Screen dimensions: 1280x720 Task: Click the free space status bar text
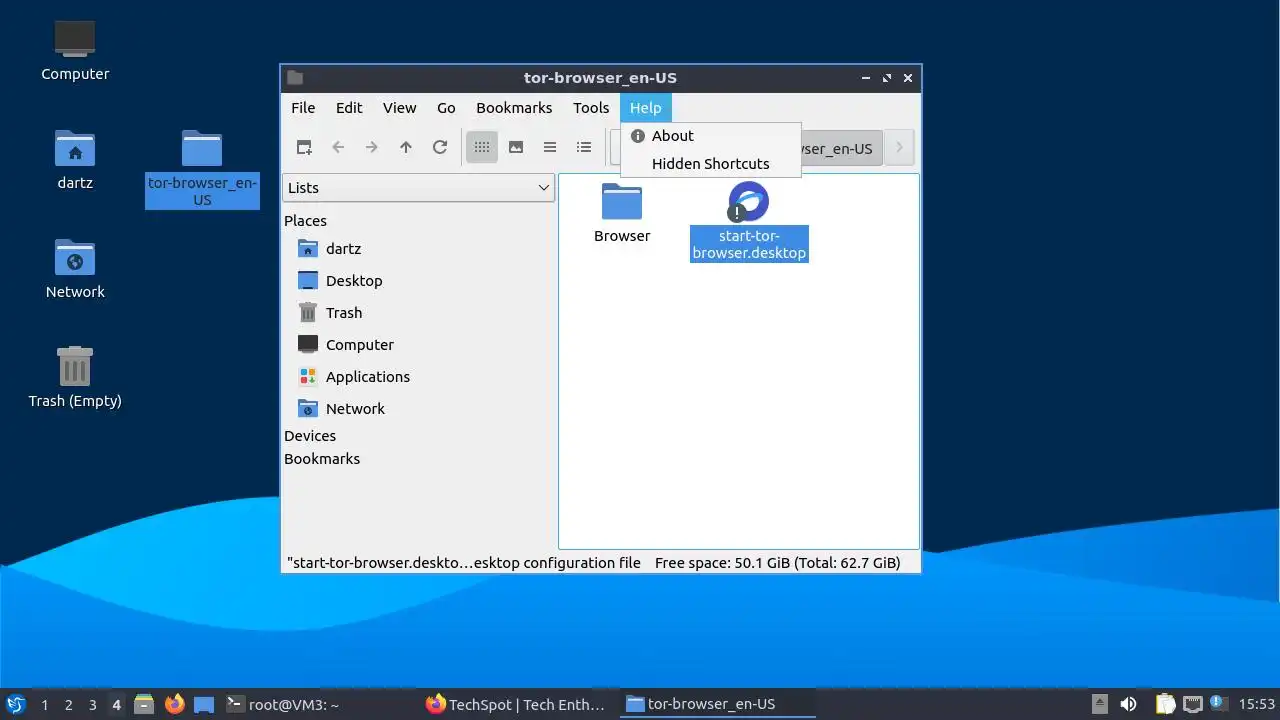(x=777, y=563)
